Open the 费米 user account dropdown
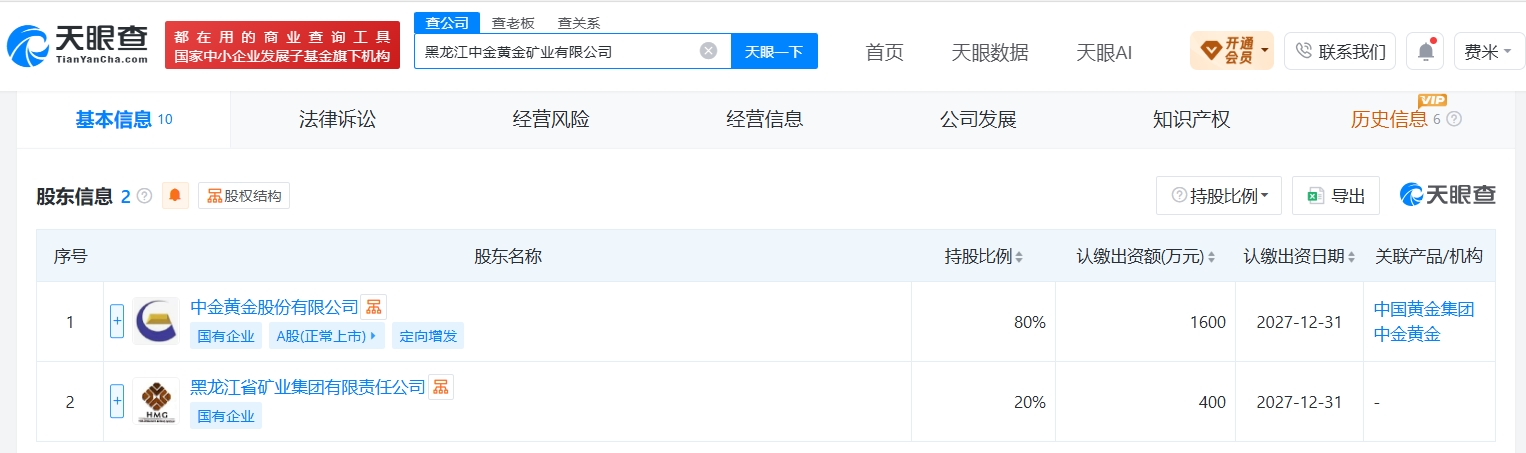The width and height of the screenshot is (1526, 453). [x=1488, y=51]
